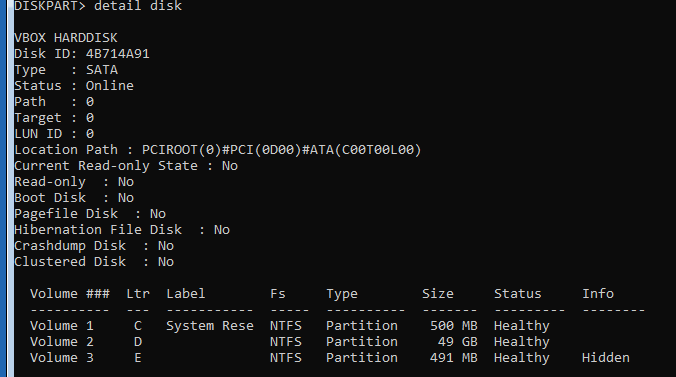Click 'Volume 1' in the table
The image size is (676, 377).
point(62,326)
